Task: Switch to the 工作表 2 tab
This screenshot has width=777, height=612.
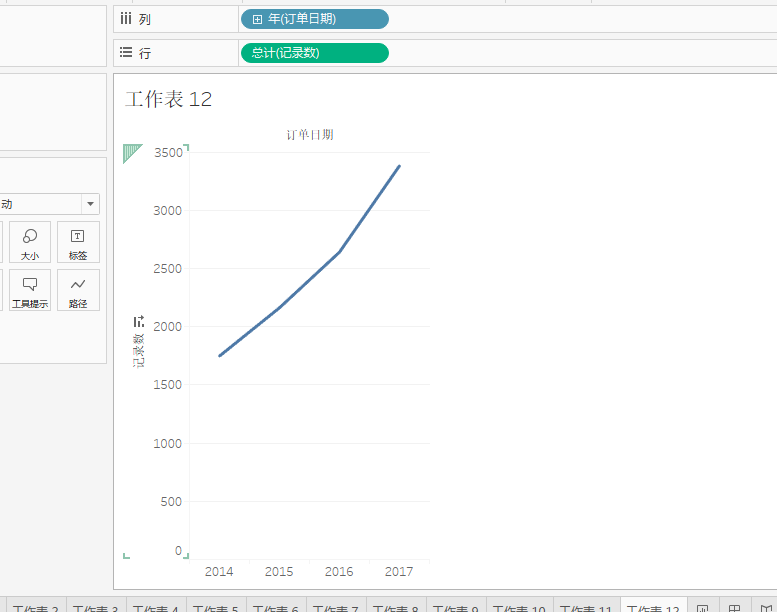Action: pos(36,607)
